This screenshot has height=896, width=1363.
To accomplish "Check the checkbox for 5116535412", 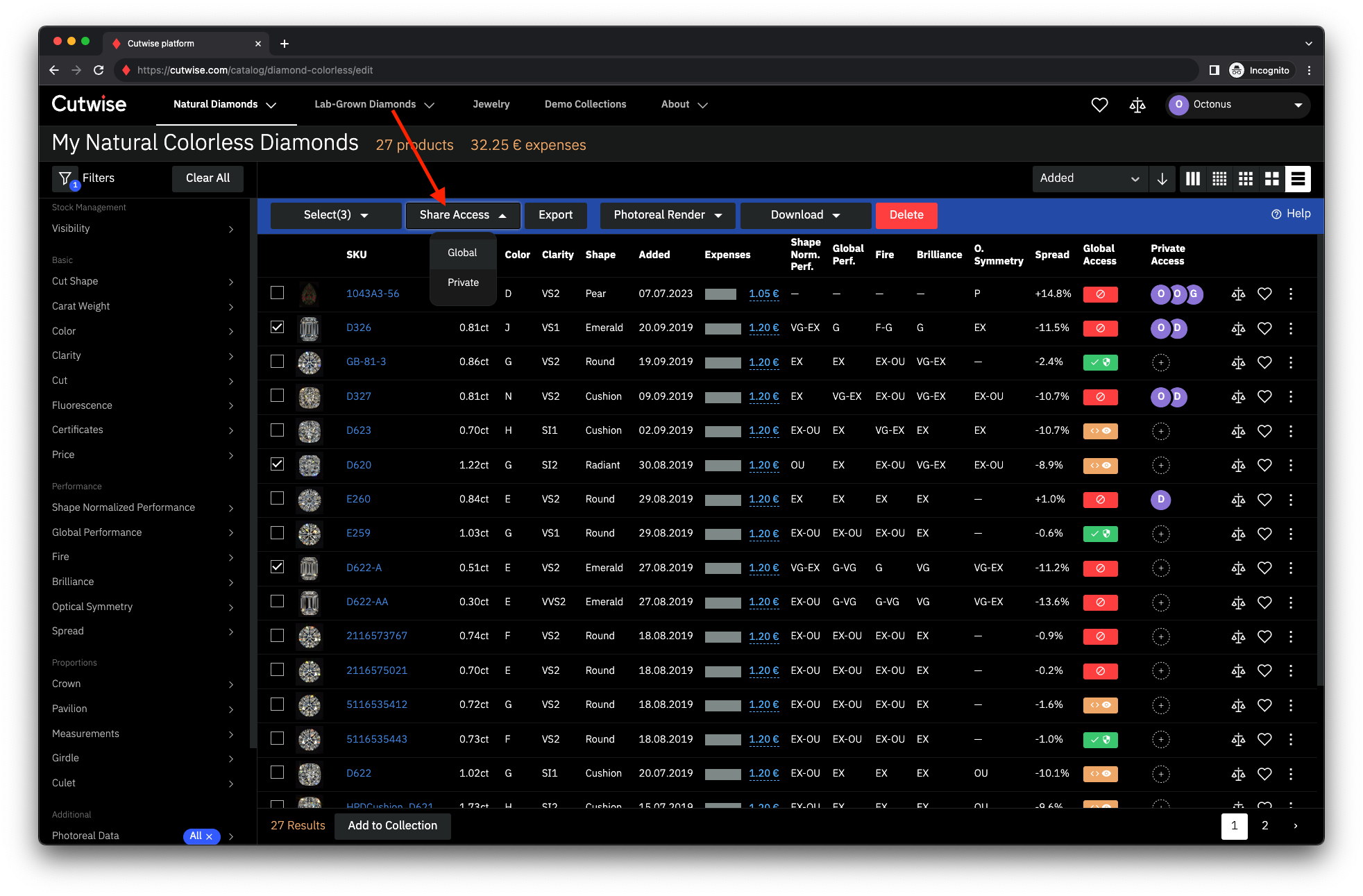I will point(277,704).
